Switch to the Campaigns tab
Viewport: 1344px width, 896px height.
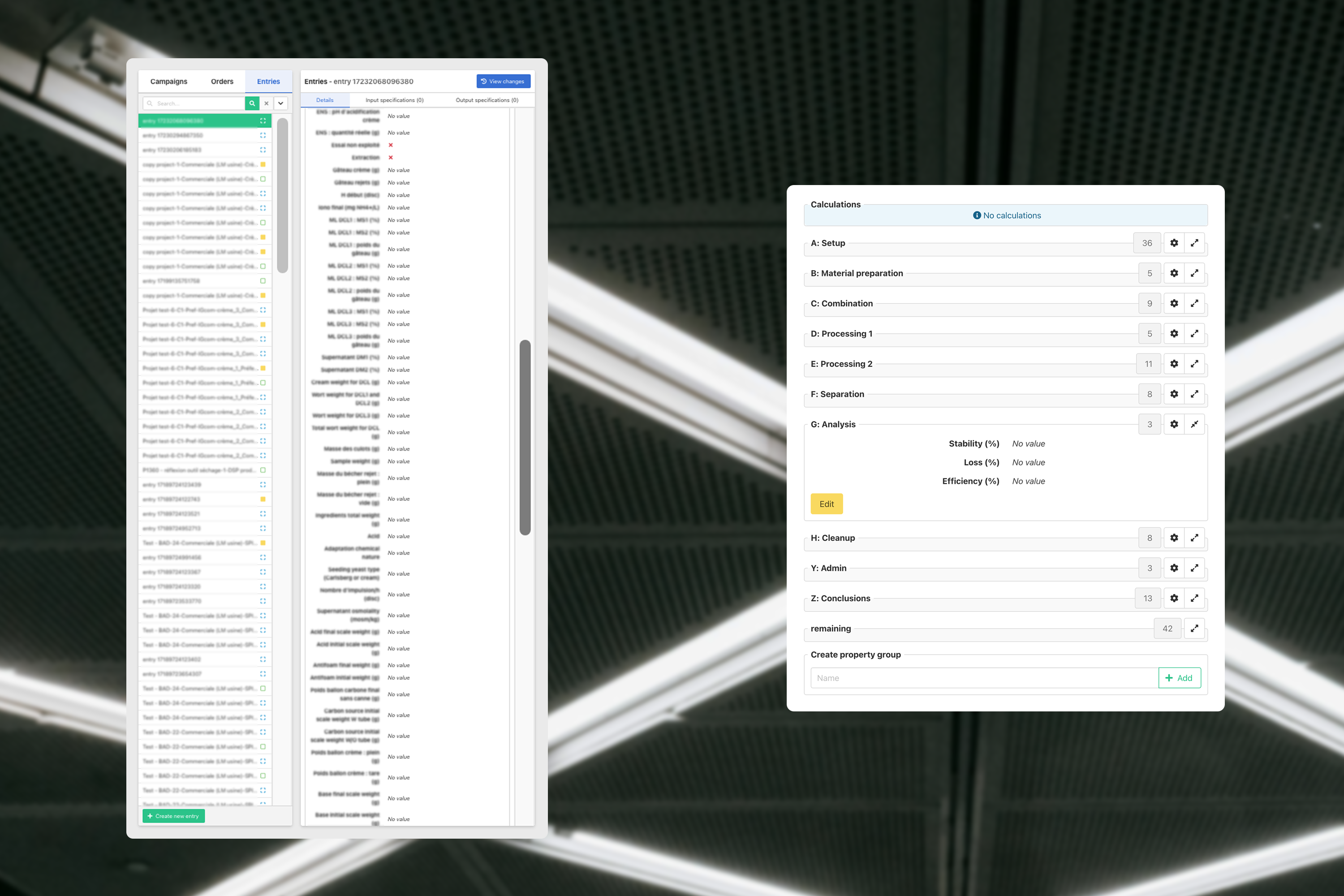(168, 81)
